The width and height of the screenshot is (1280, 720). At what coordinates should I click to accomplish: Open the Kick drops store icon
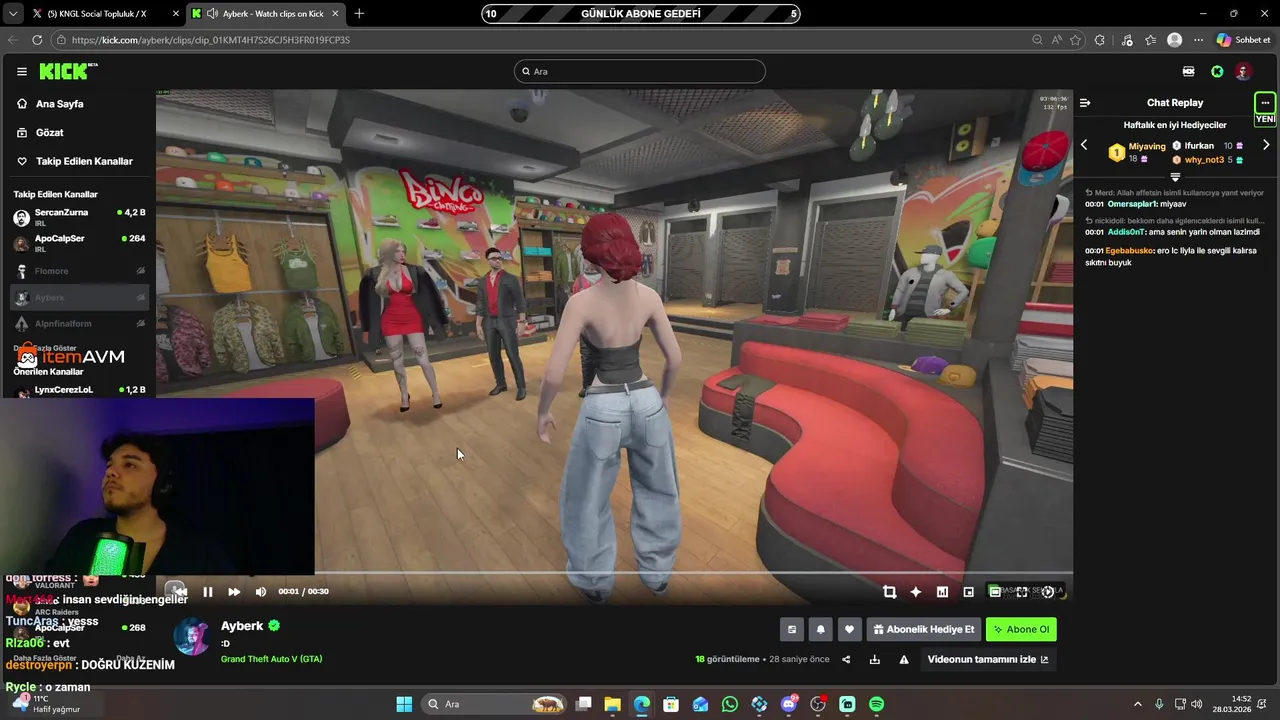(x=1188, y=71)
